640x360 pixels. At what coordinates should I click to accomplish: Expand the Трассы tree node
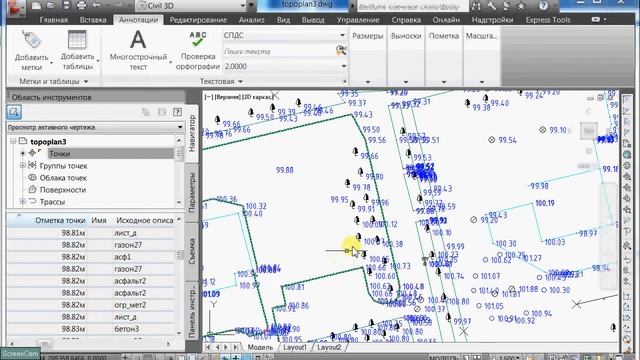tap(23, 201)
